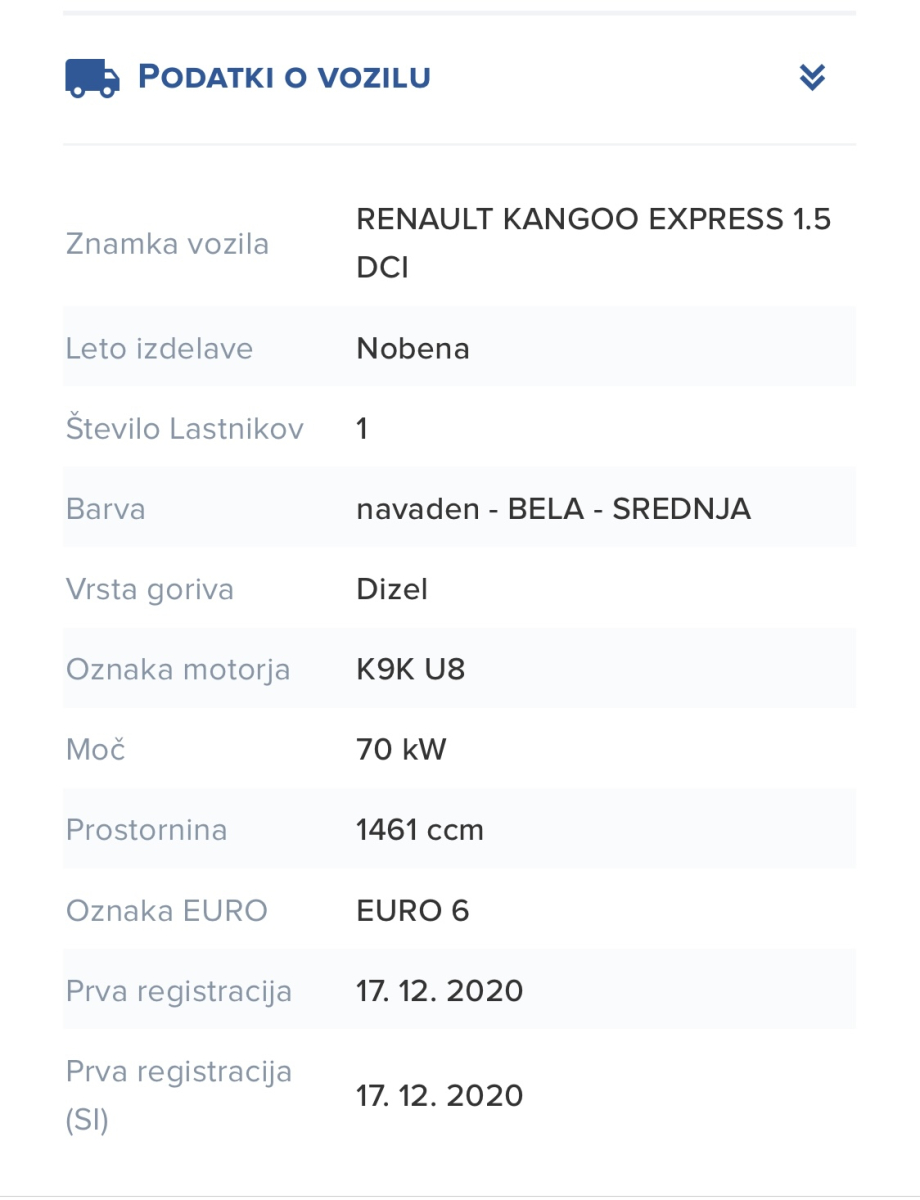Collapse section with double chevron arrow
Viewport: 920px width, 1200px height.
click(812, 77)
